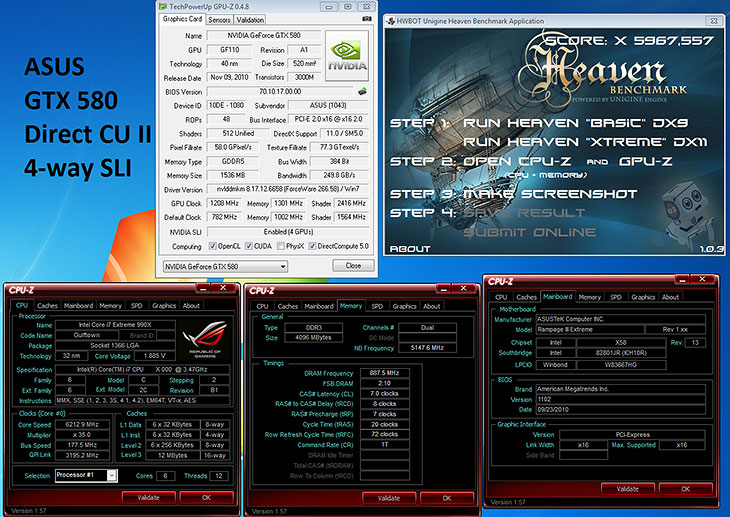The height and width of the screenshot is (517, 730).
Task: Click the robot mascot in Heaven window
Action: [688, 215]
